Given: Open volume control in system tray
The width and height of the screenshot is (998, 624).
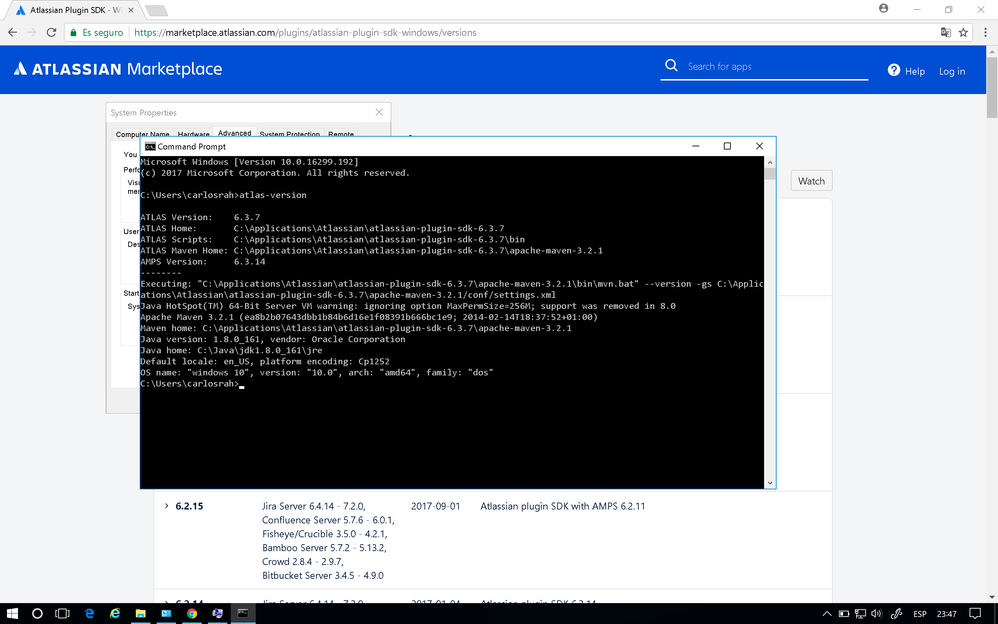Looking at the screenshot, I should 876,614.
